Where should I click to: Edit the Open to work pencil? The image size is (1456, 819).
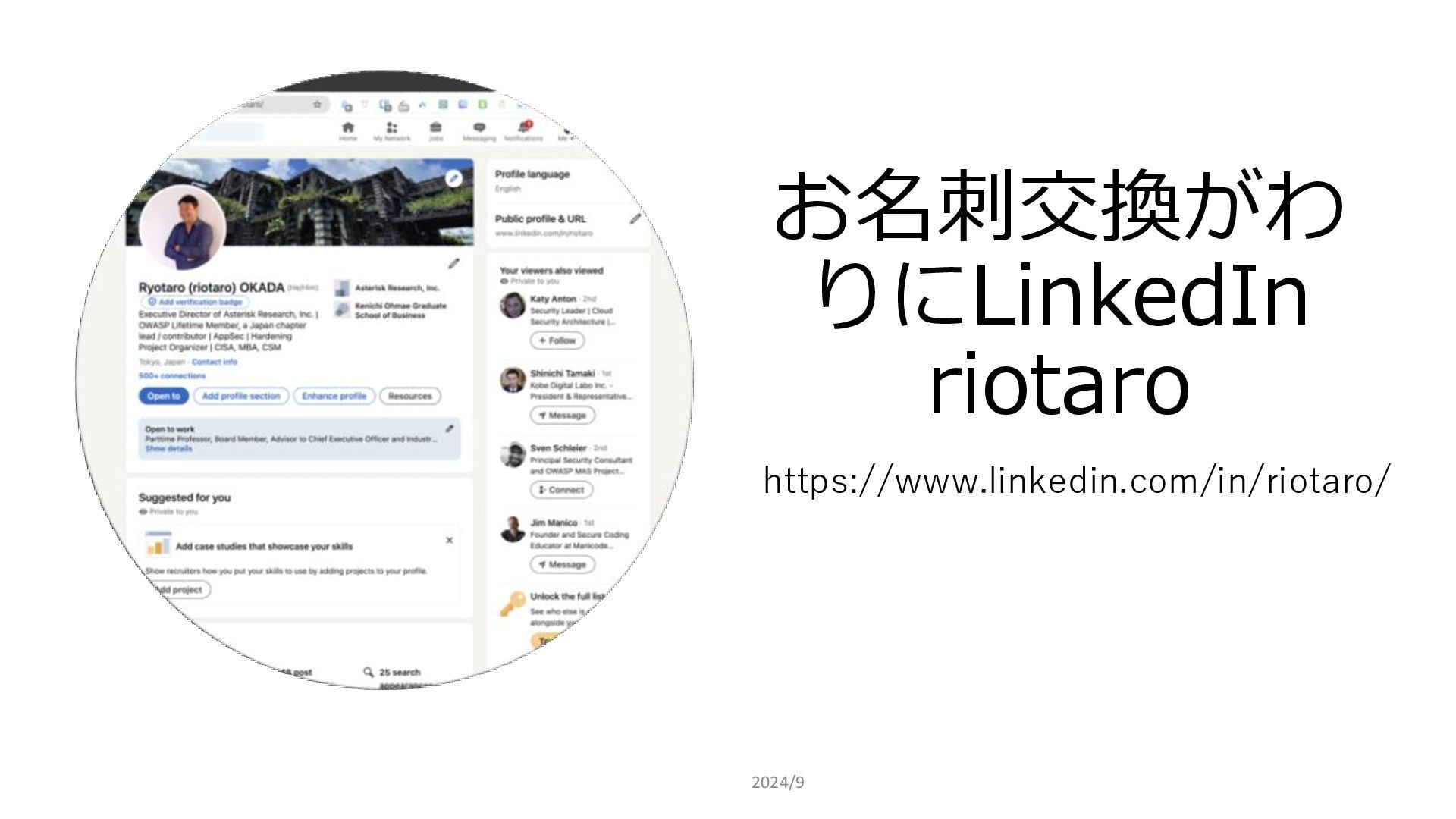point(450,428)
